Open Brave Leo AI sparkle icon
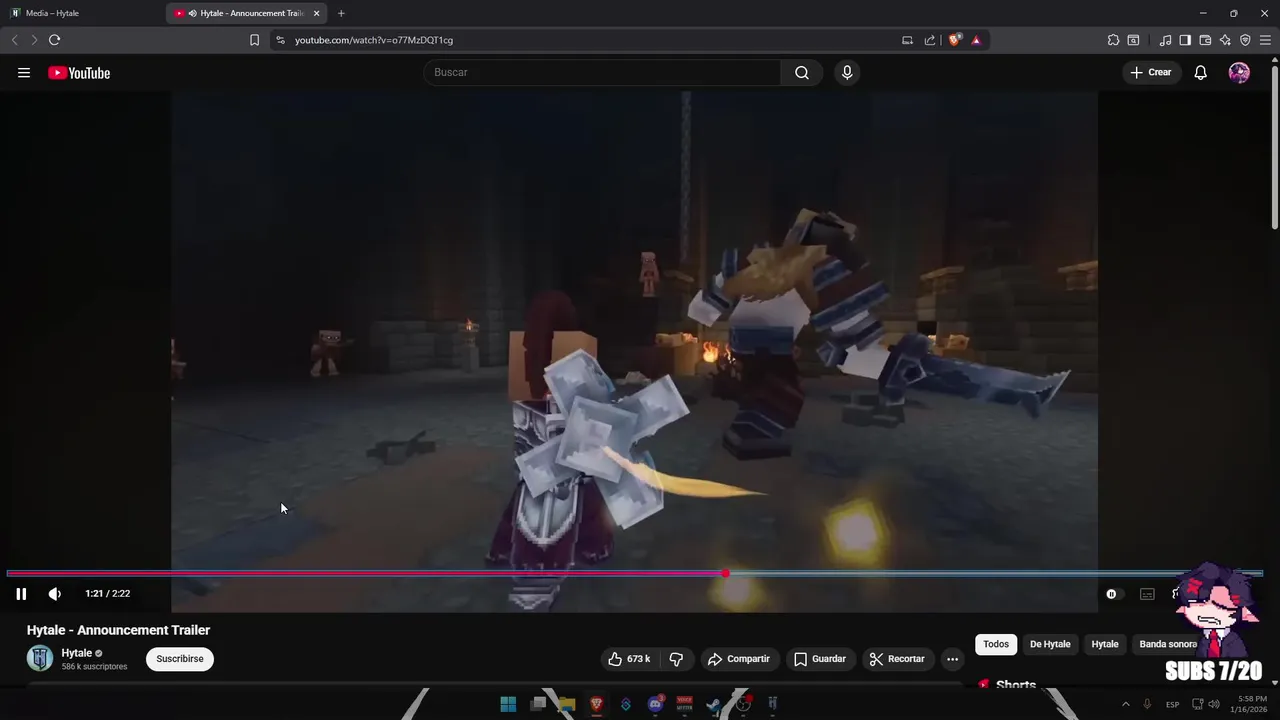The image size is (1280, 720). click(x=1225, y=40)
